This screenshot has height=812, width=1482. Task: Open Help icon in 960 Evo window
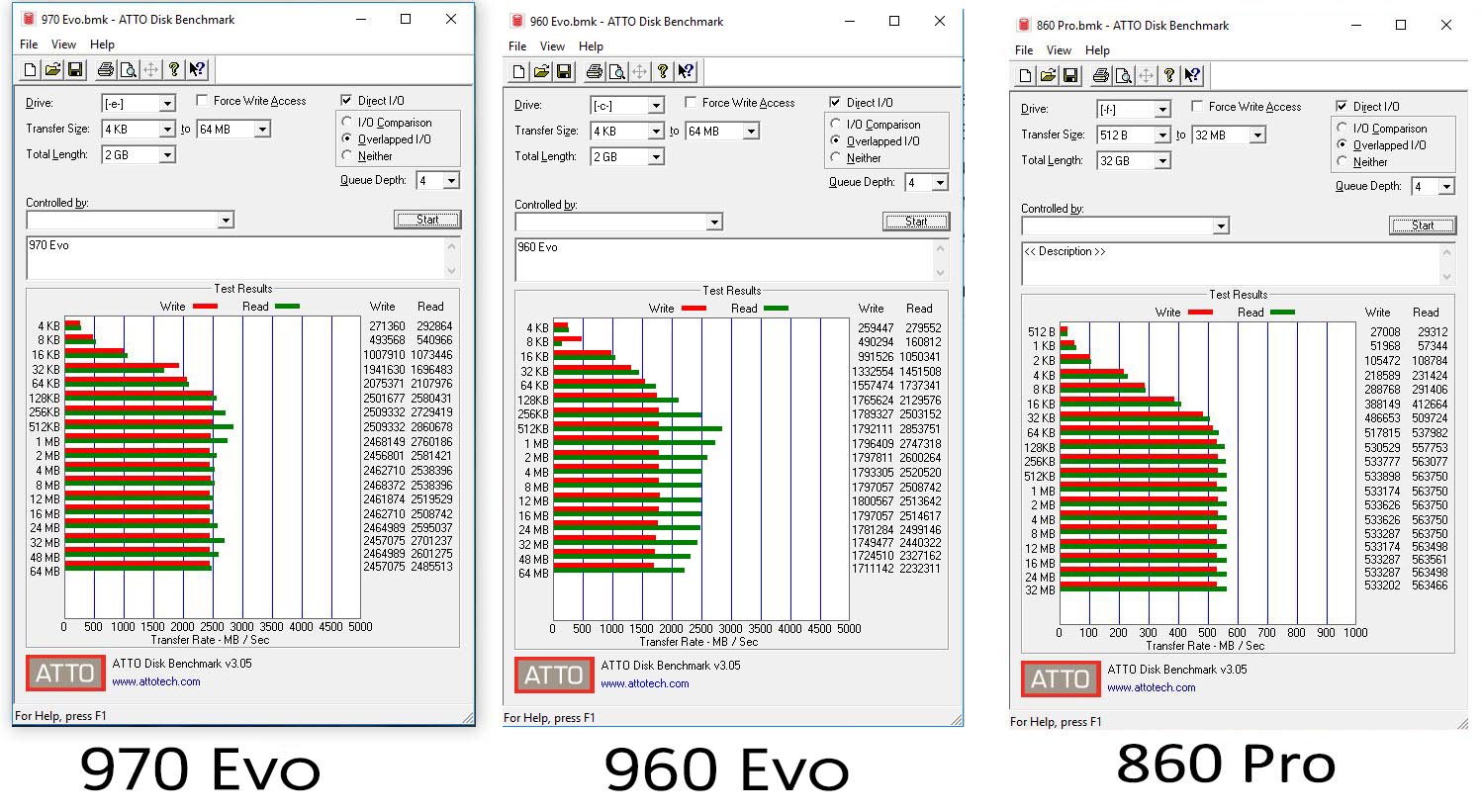663,71
